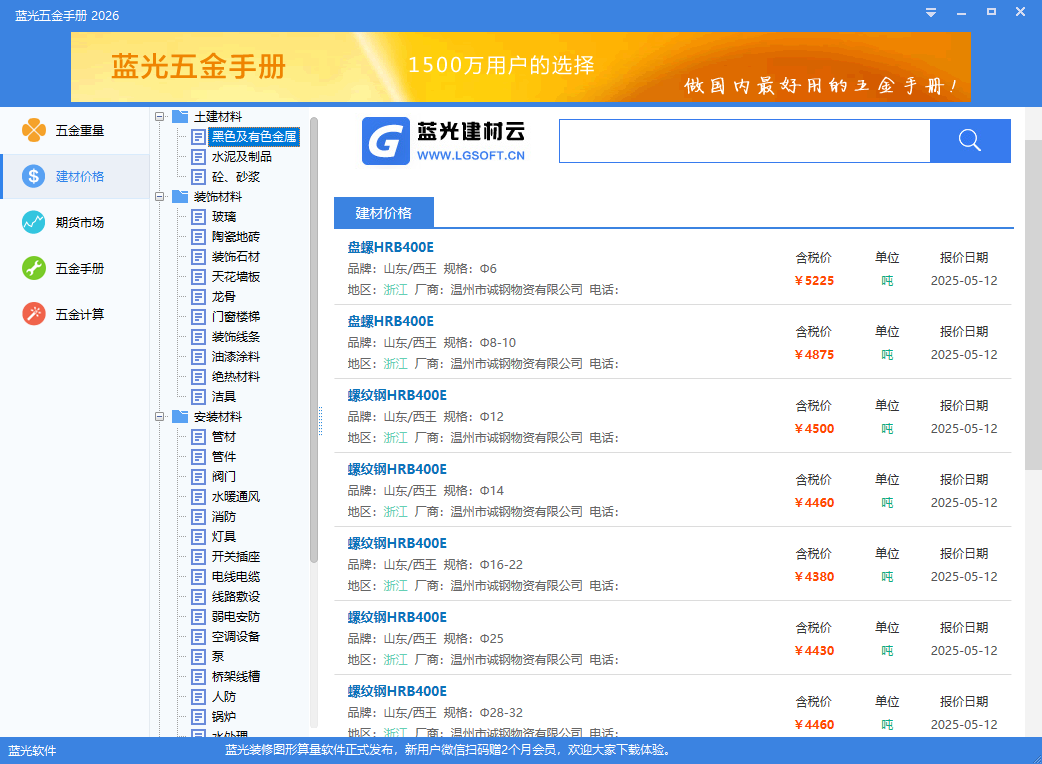Click the 蓝光五金手册 advertisement banner
The width and height of the screenshot is (1042, 764).
tap(520, 66)
